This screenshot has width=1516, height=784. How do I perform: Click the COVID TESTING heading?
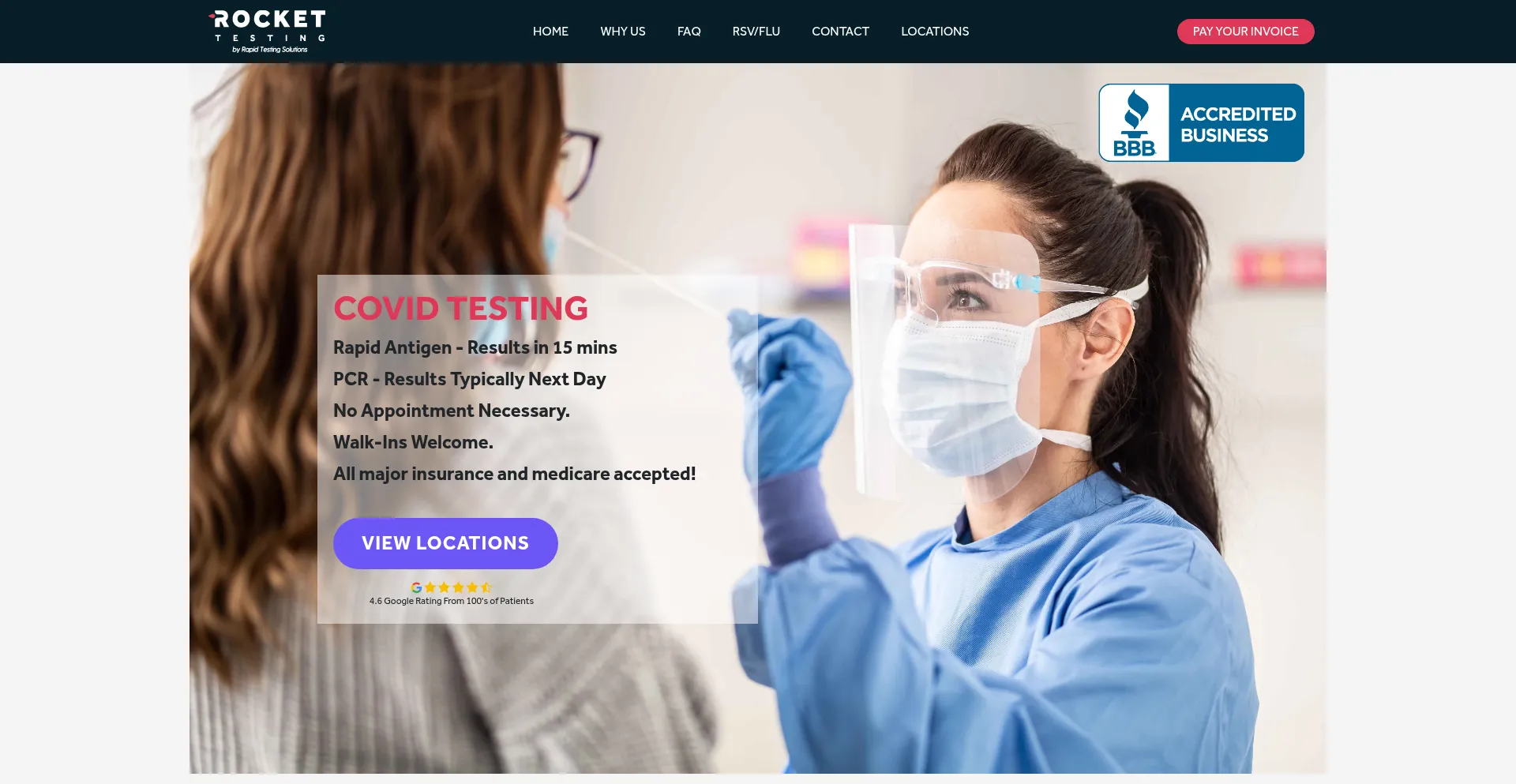point(460,308)
